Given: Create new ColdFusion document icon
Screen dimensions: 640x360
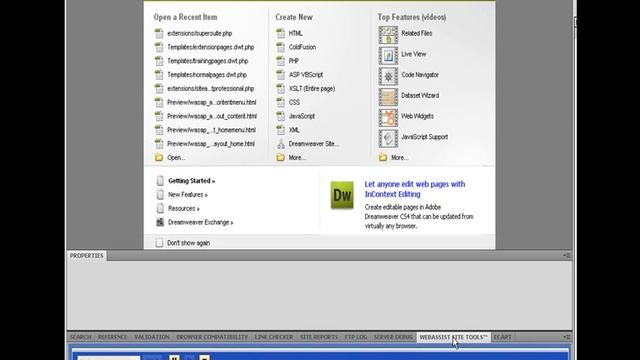Looking at the screenshot, I should [x=280, y=47].
